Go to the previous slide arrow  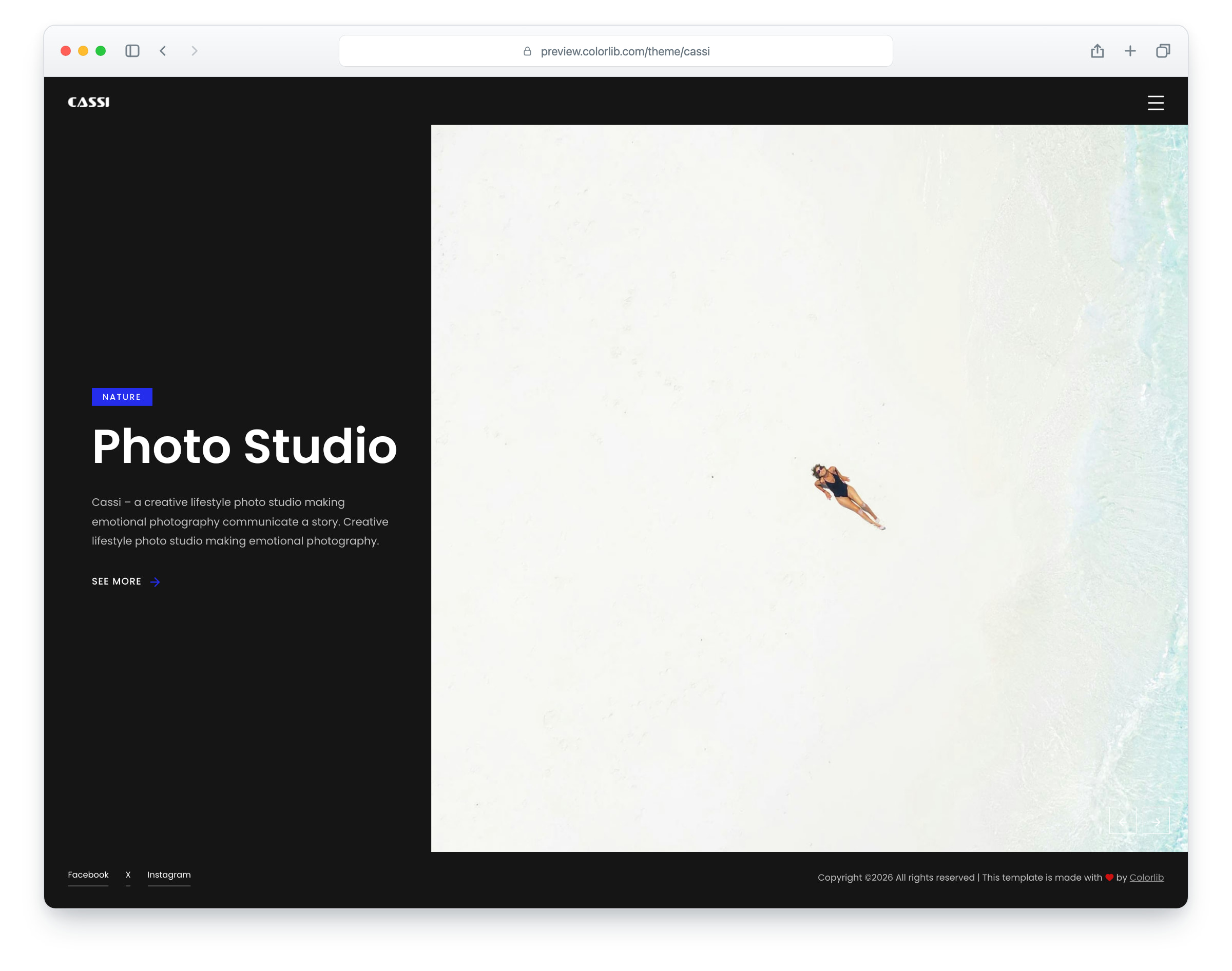click(1122, 820)
